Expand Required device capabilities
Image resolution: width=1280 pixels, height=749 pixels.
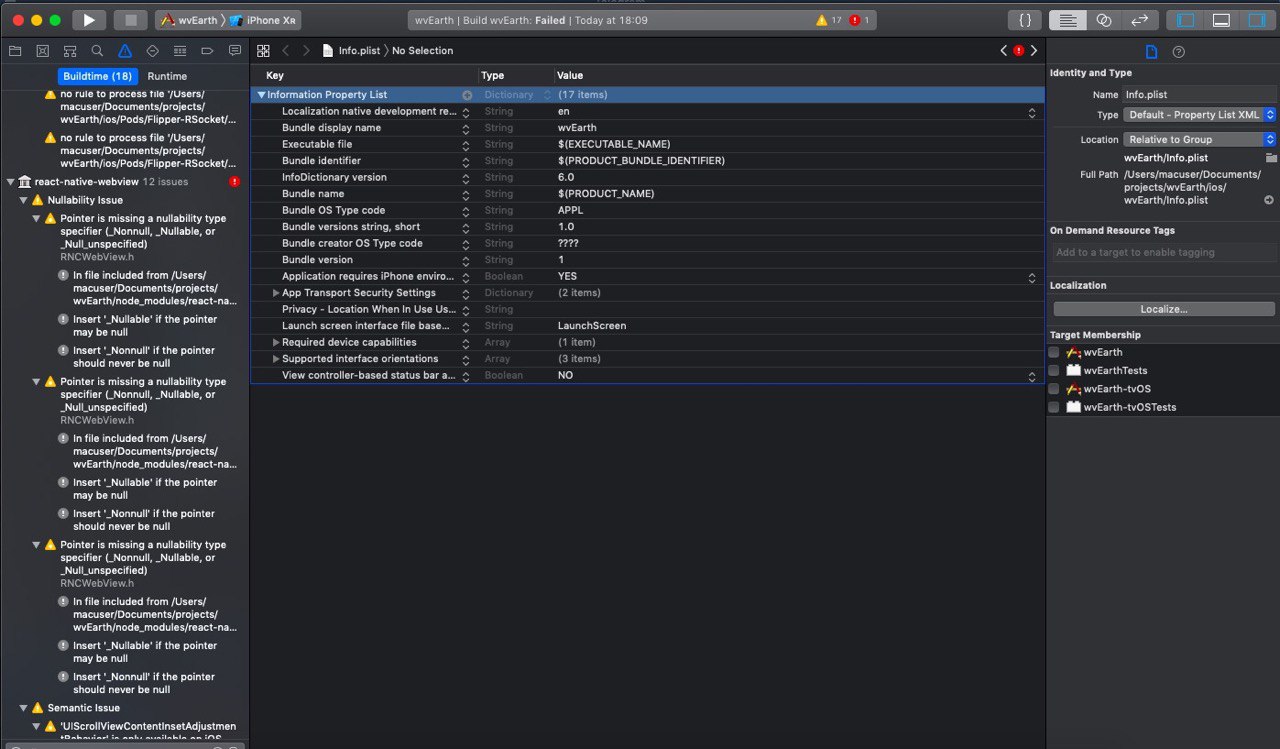click(276, 342)
